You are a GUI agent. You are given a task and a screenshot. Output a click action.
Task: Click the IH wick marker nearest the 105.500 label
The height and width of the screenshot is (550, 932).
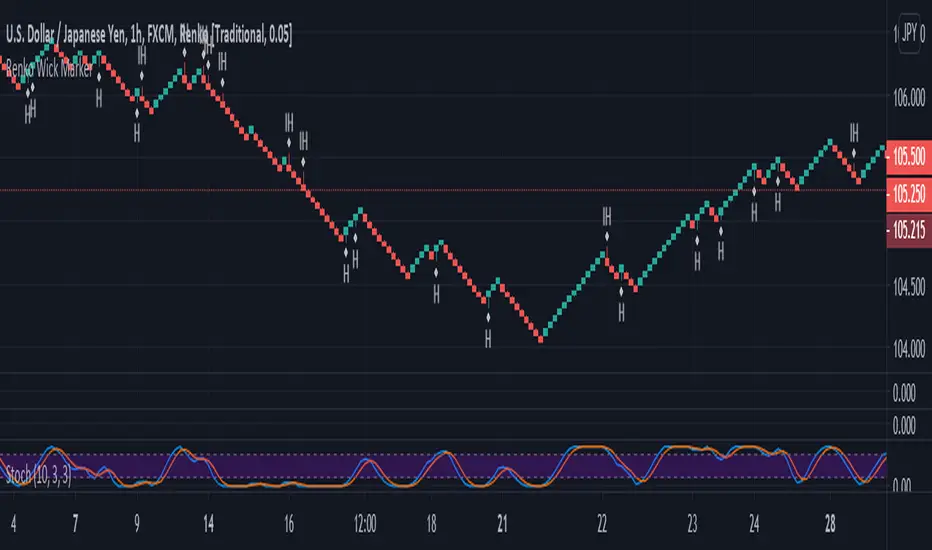coord(854,132)
